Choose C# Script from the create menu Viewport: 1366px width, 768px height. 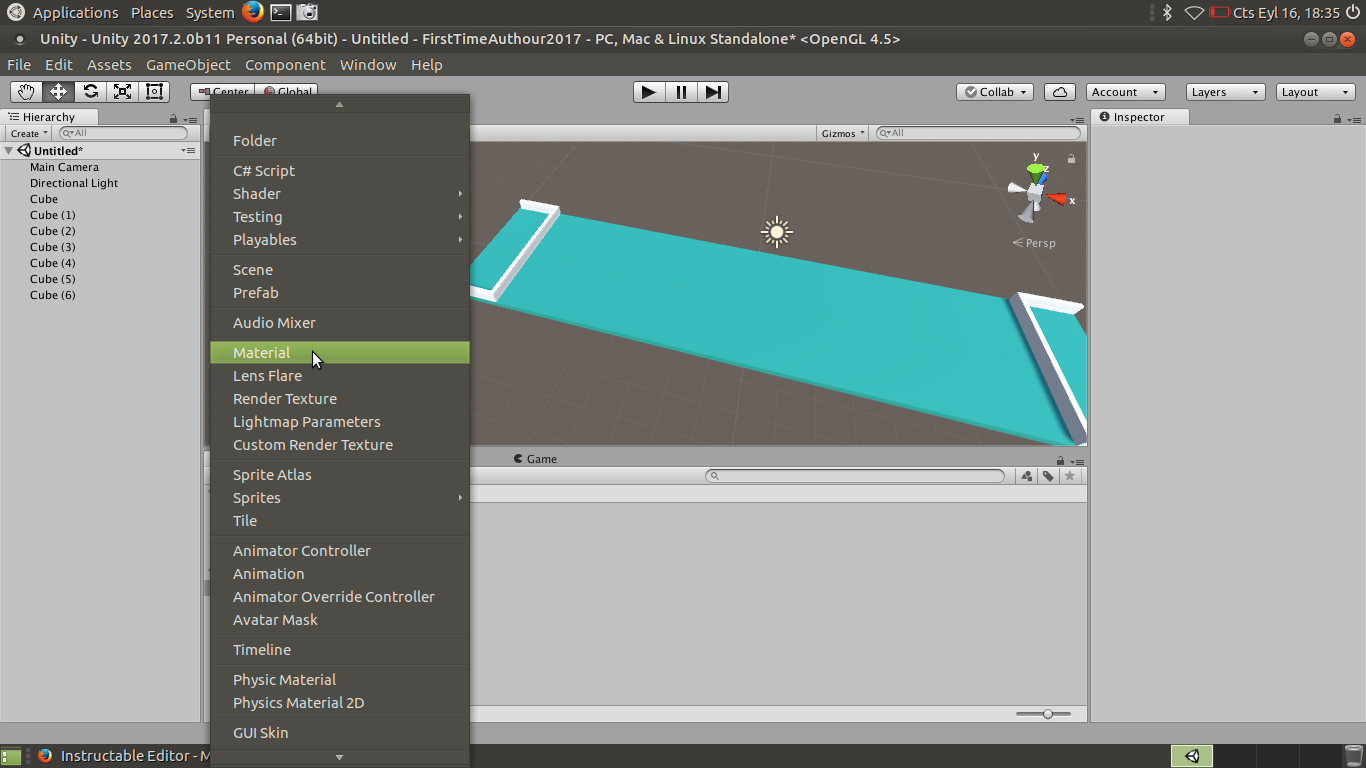340,171
